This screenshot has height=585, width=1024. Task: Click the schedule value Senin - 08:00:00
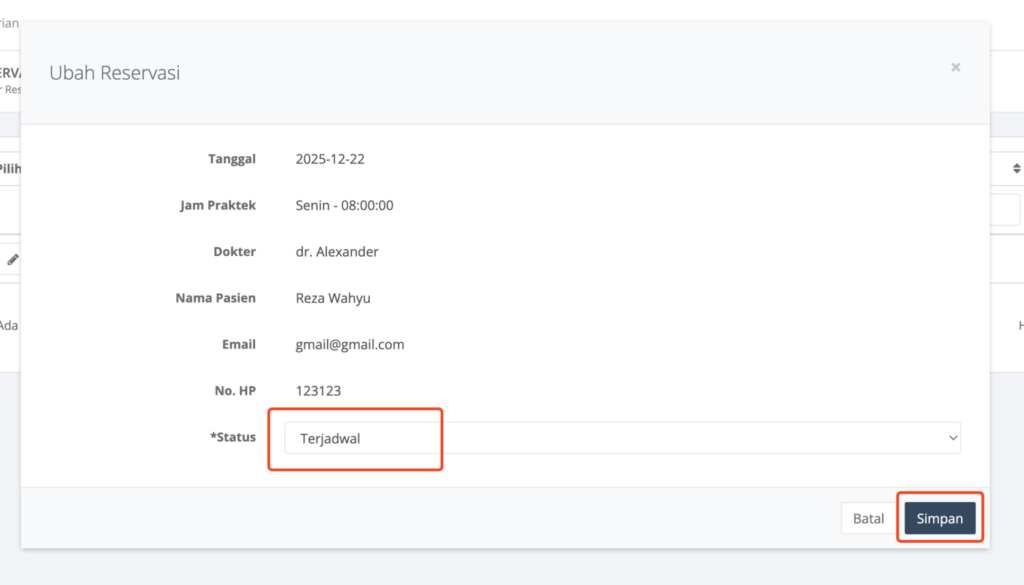coord(344,205)
